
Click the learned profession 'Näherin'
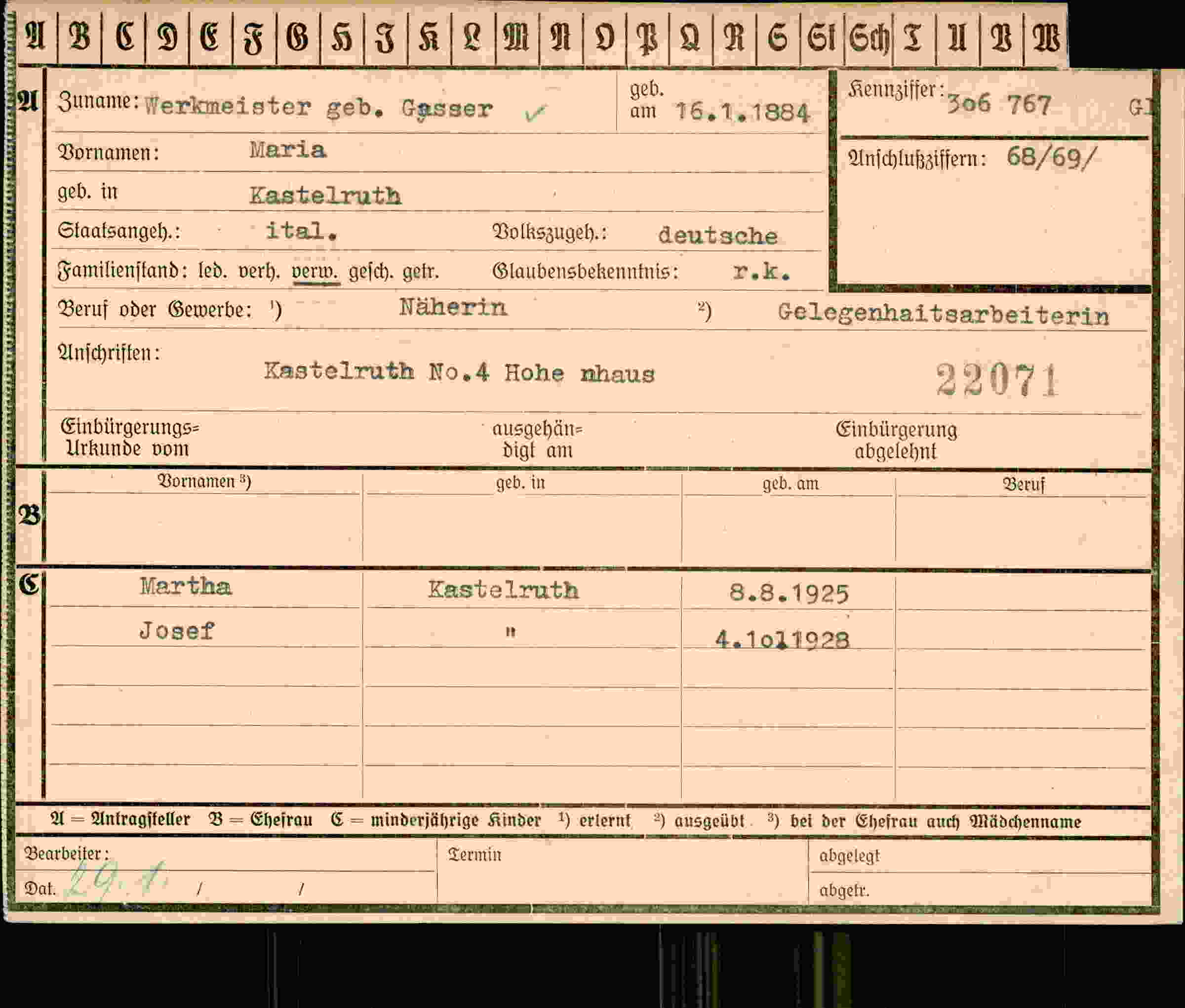click(452, 307)
